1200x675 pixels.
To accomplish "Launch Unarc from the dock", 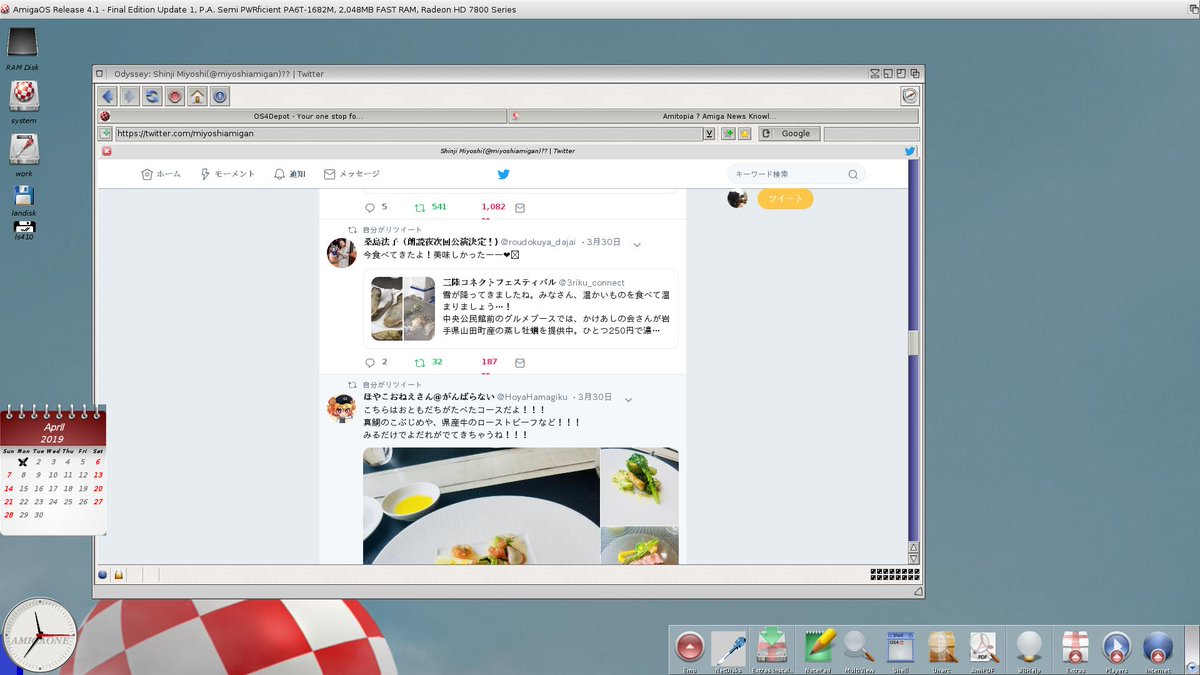I will click(x=940, y=650).
